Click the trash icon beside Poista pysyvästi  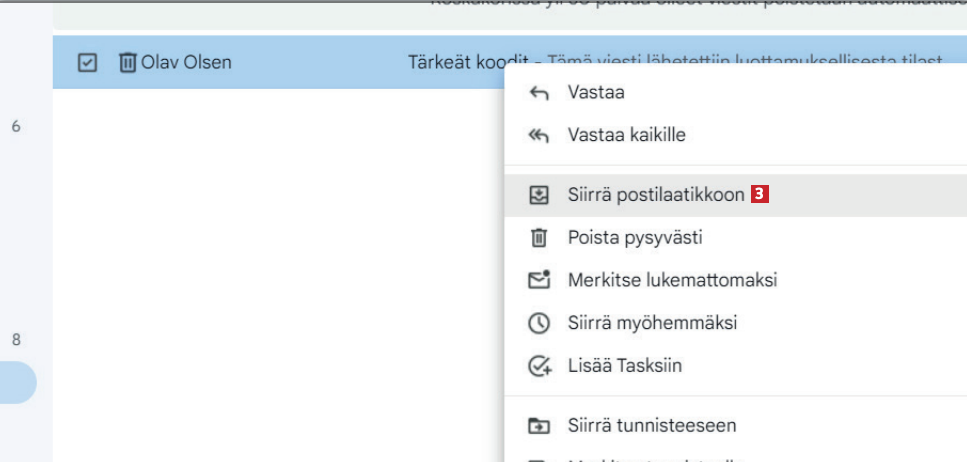coord(539,238)
